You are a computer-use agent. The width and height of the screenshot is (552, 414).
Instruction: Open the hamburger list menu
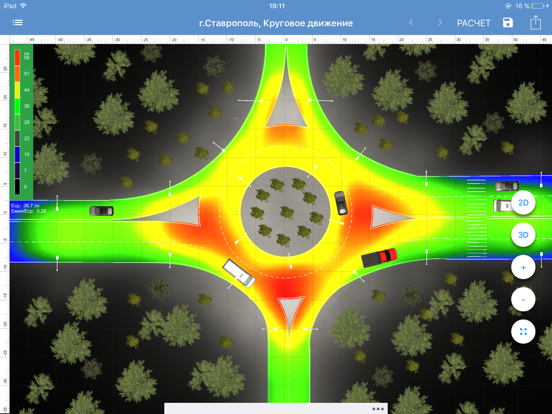tap(17, 23)
